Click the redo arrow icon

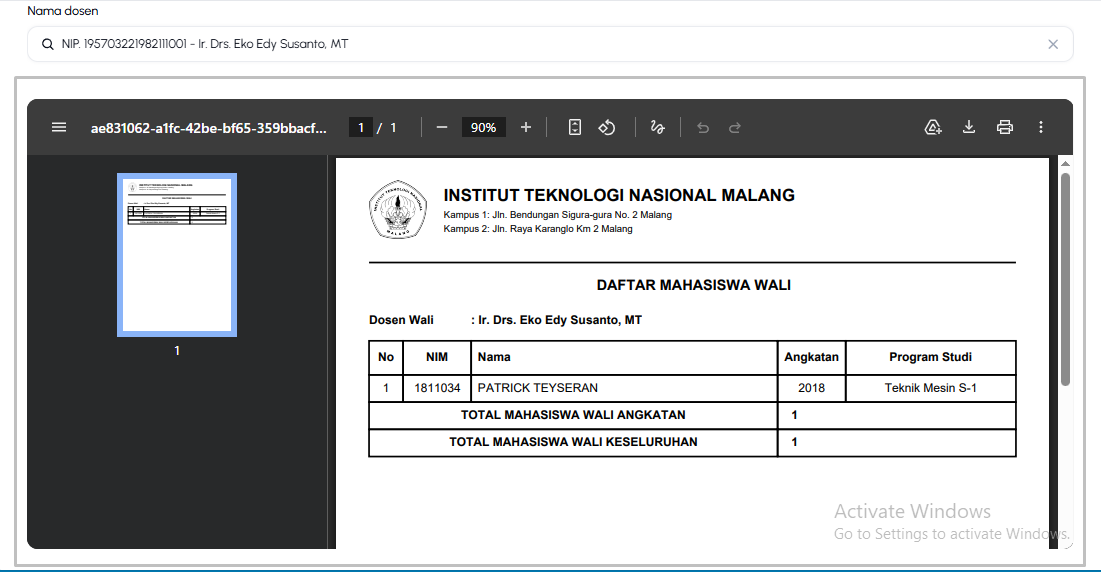[x=734, y=128]
